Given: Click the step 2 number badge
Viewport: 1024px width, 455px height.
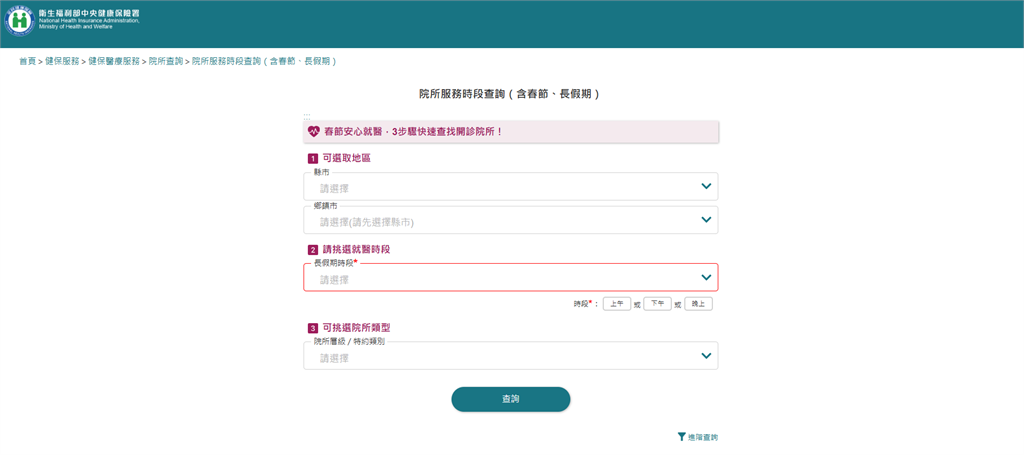Looking at the screenshot, I should (x=312, y=250).
